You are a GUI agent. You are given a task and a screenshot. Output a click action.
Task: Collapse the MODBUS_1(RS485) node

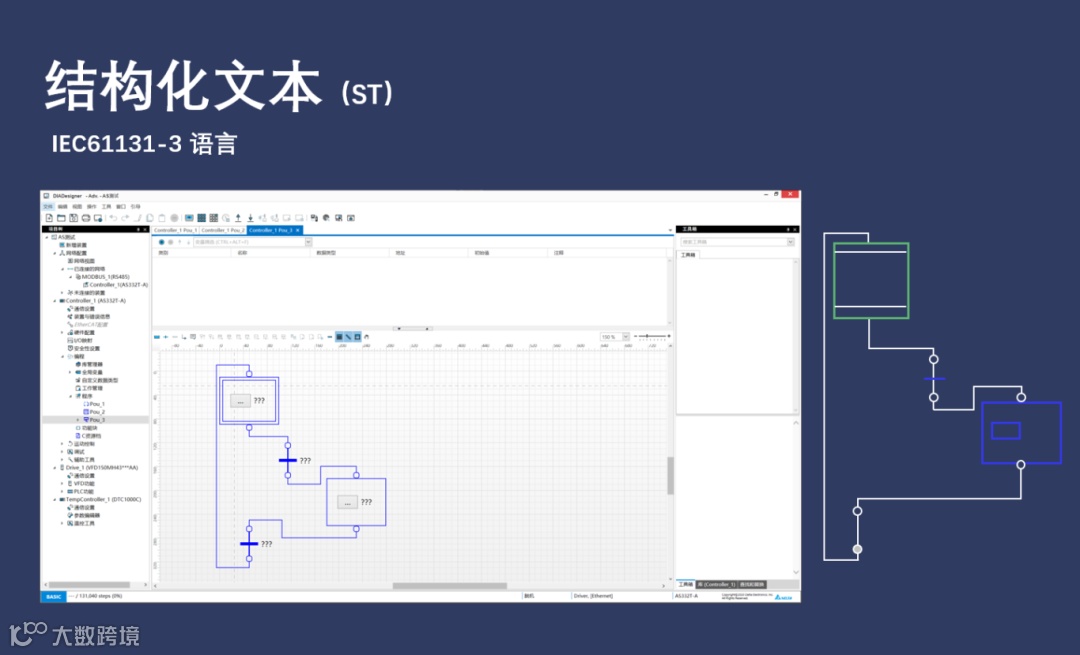(70, 277)
